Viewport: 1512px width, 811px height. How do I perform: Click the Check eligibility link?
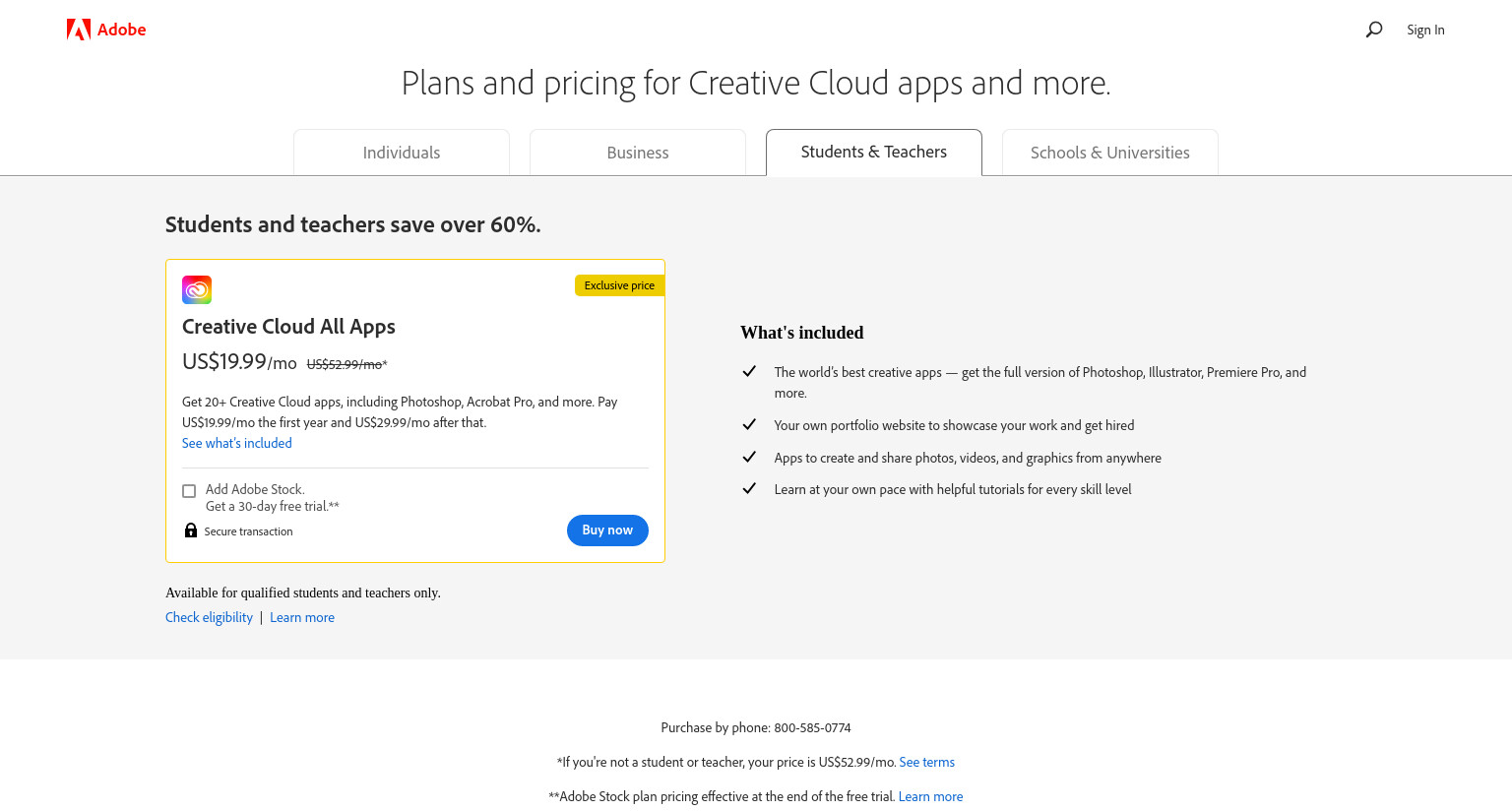[x=209, y=617]
